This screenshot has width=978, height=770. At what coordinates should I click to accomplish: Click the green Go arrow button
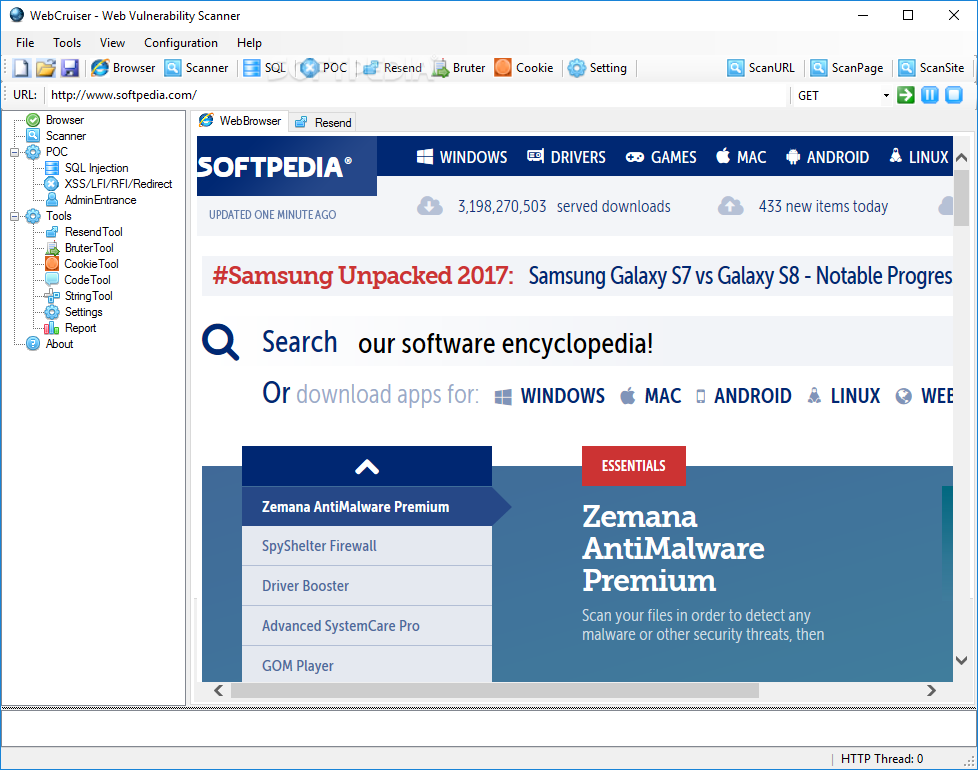[x=906, y=95]
